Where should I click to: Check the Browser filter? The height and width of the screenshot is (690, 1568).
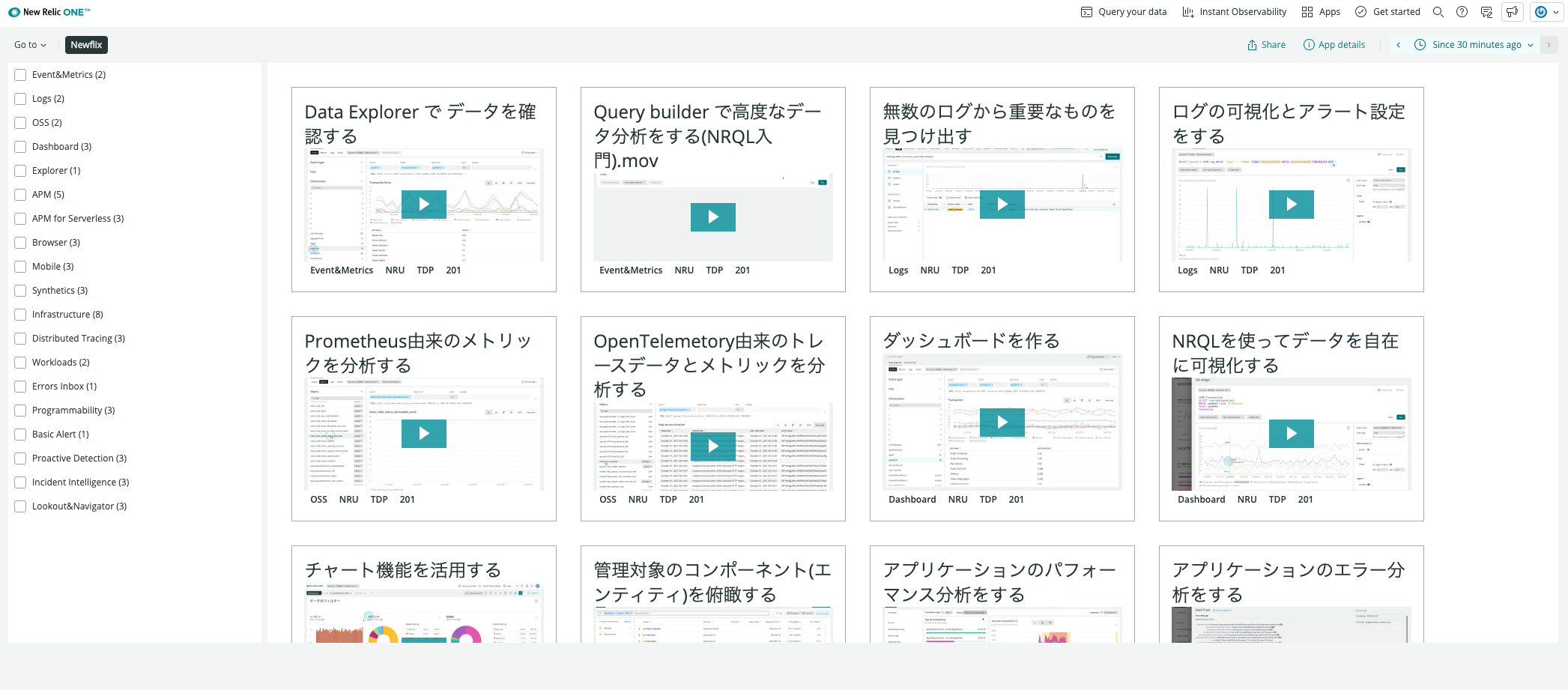click(20, 243)
